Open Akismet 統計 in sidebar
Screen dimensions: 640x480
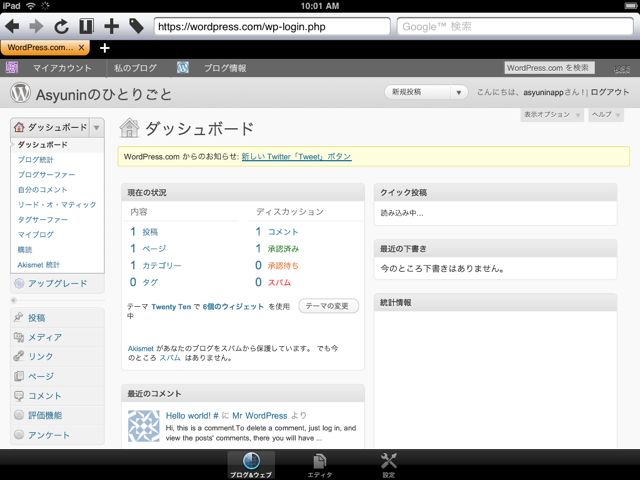coord(38,265)
